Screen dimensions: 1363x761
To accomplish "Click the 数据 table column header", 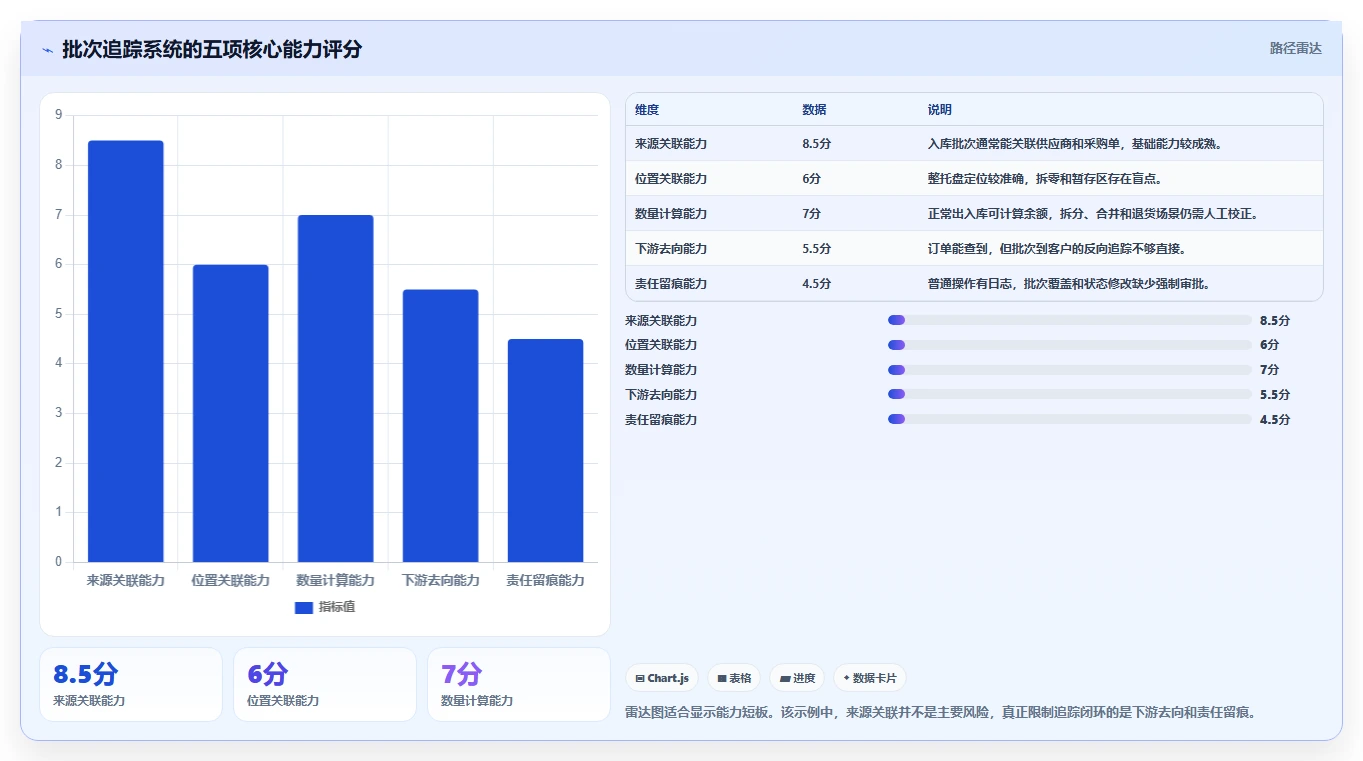I will [814, 110].
